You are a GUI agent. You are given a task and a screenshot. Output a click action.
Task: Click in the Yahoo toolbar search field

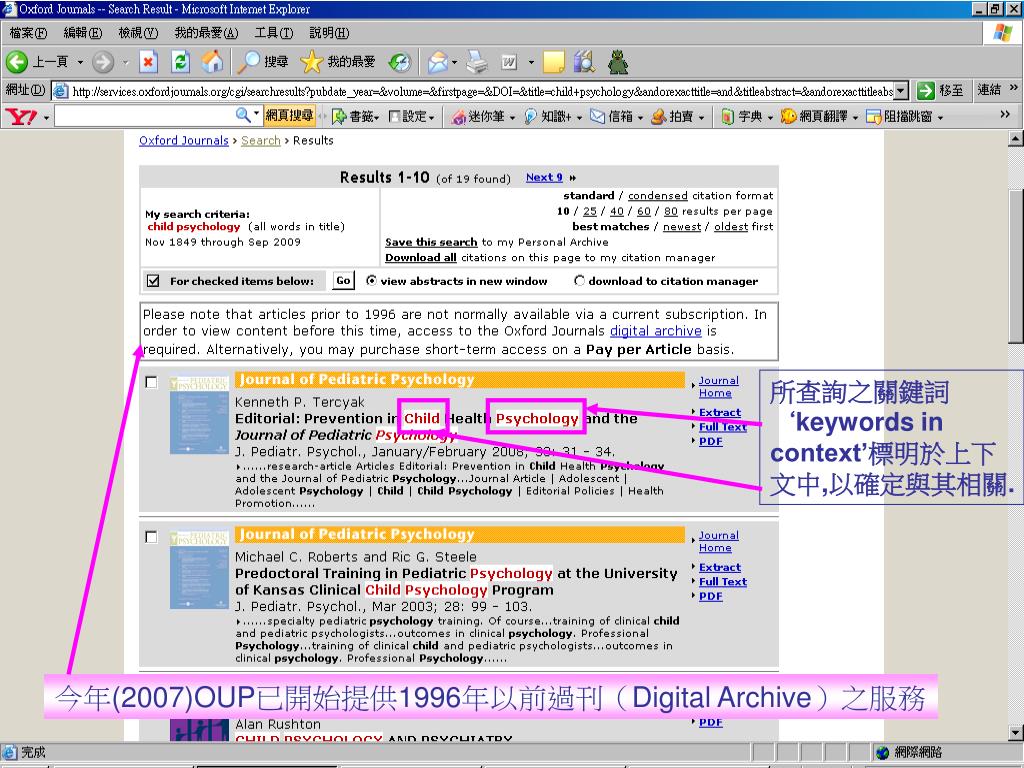tap(146, 116)
